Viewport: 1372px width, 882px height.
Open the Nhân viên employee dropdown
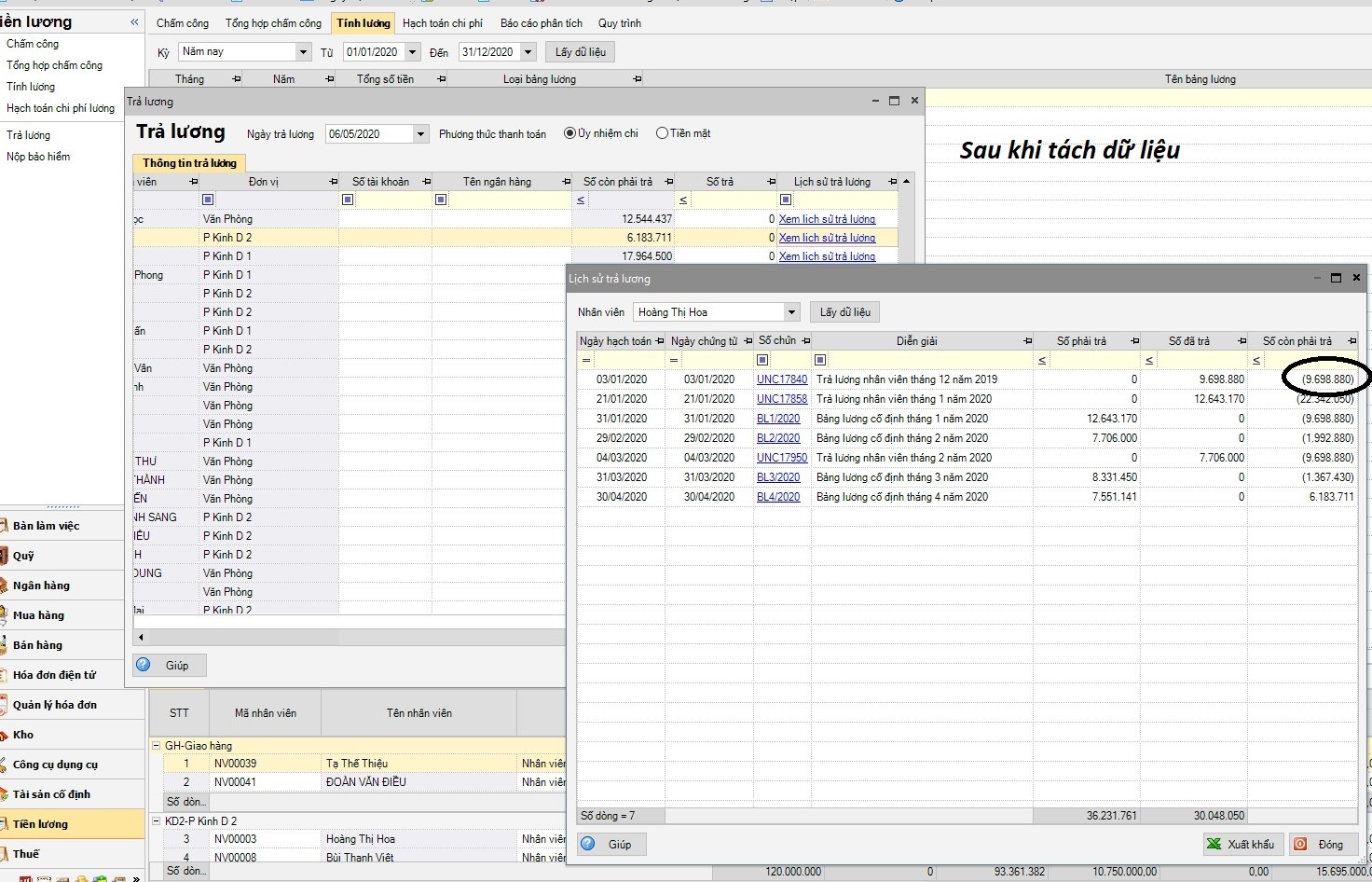tap(791, 312)
